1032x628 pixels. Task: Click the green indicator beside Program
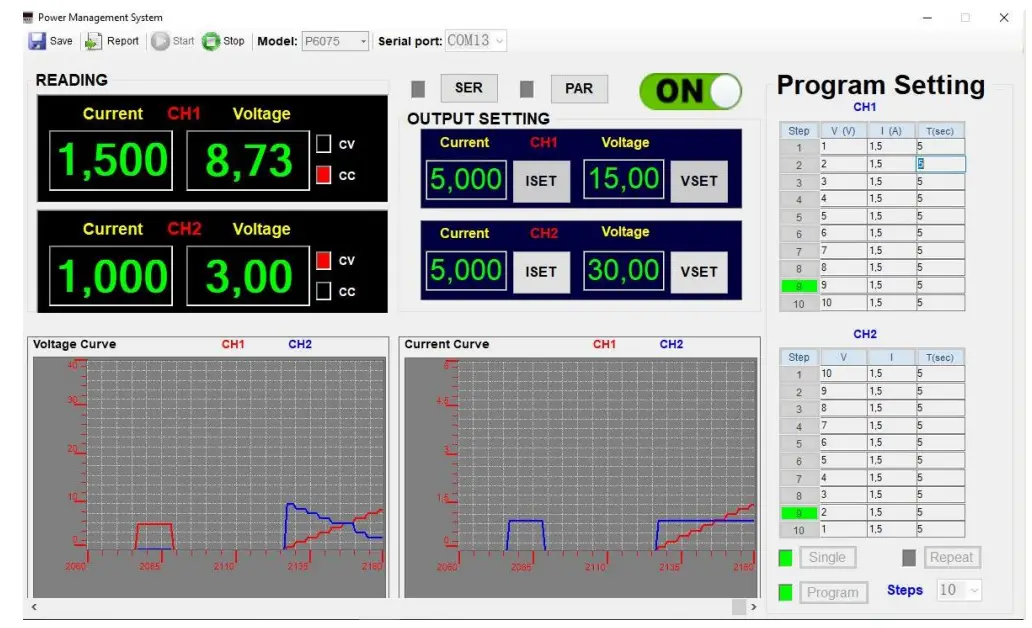coord(785,592)
